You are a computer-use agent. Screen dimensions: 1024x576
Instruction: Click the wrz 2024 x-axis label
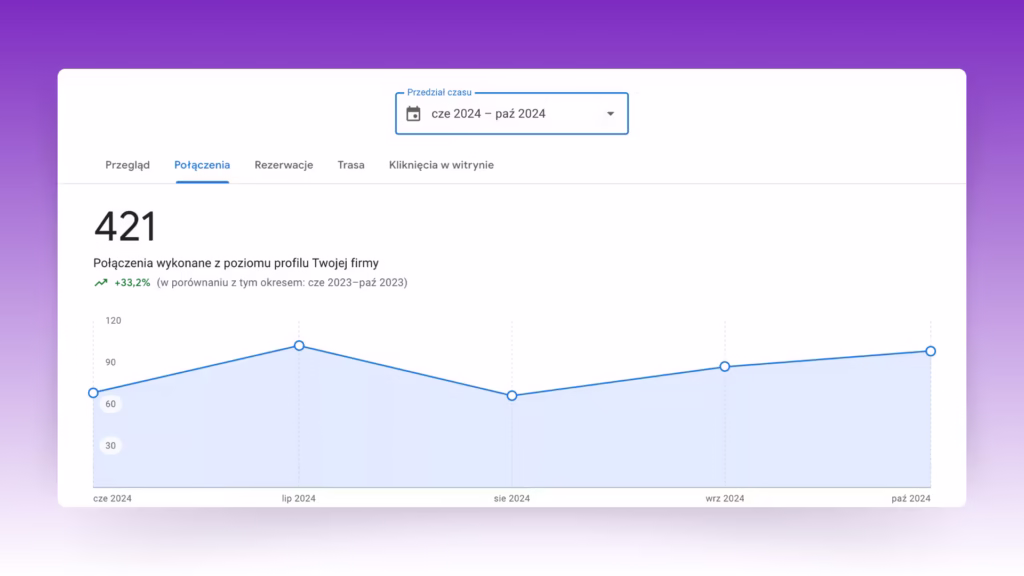(725, 498)
